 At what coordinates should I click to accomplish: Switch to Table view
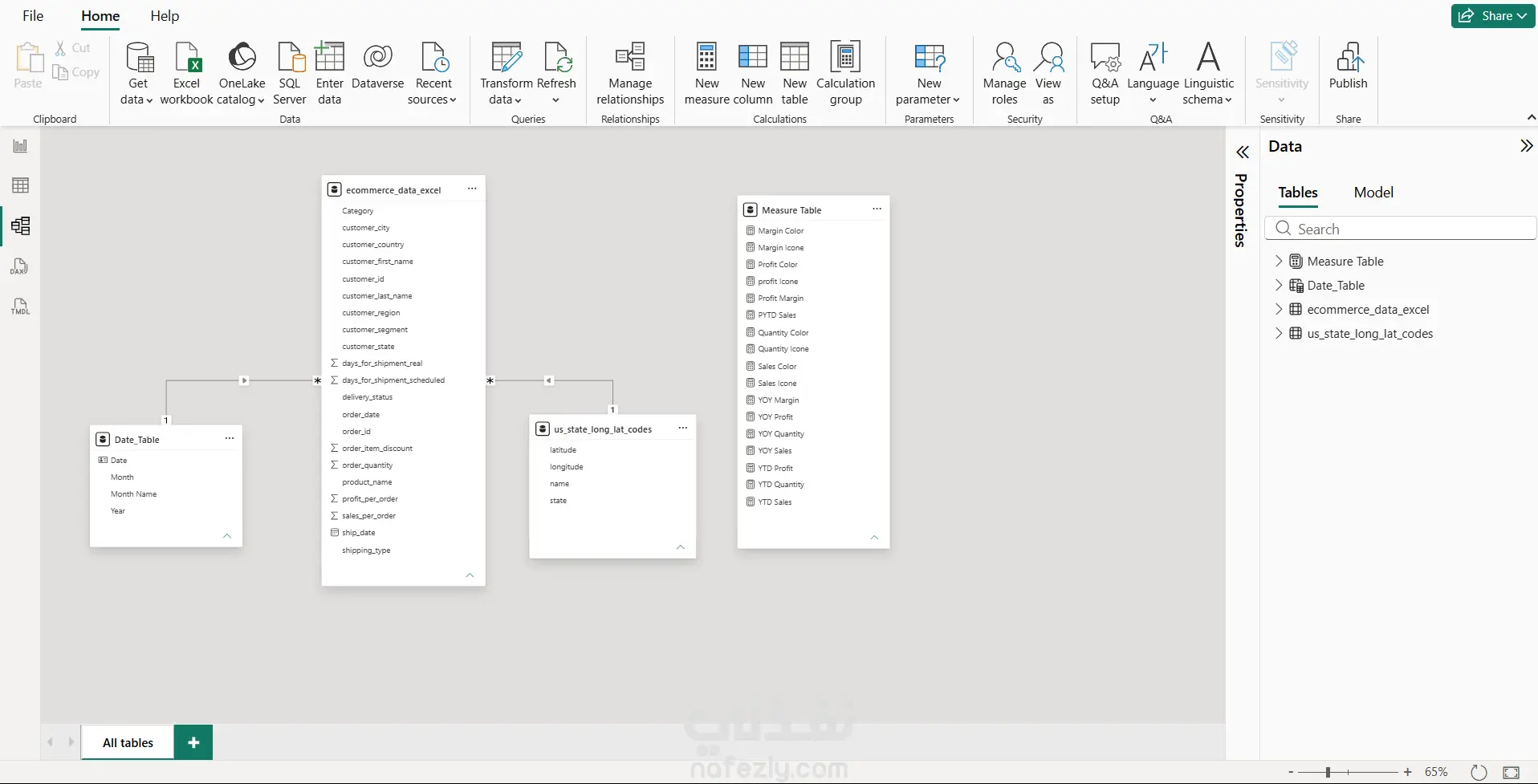[x=20, y=185]
